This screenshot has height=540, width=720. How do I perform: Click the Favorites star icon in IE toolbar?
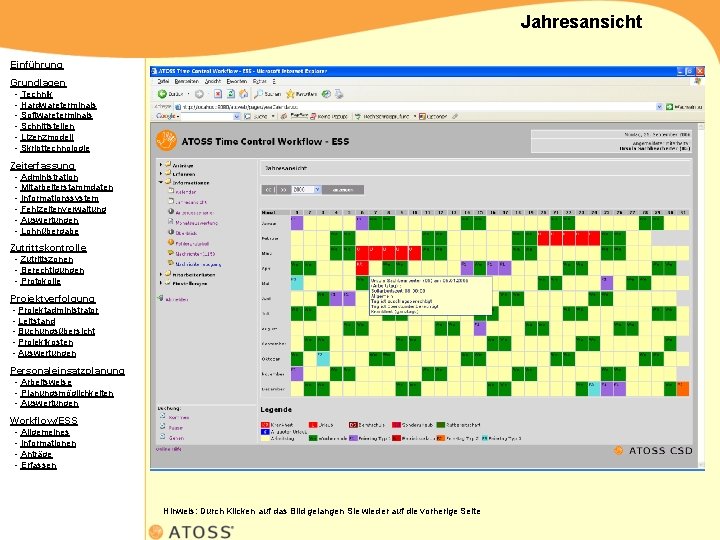[290, 94]
